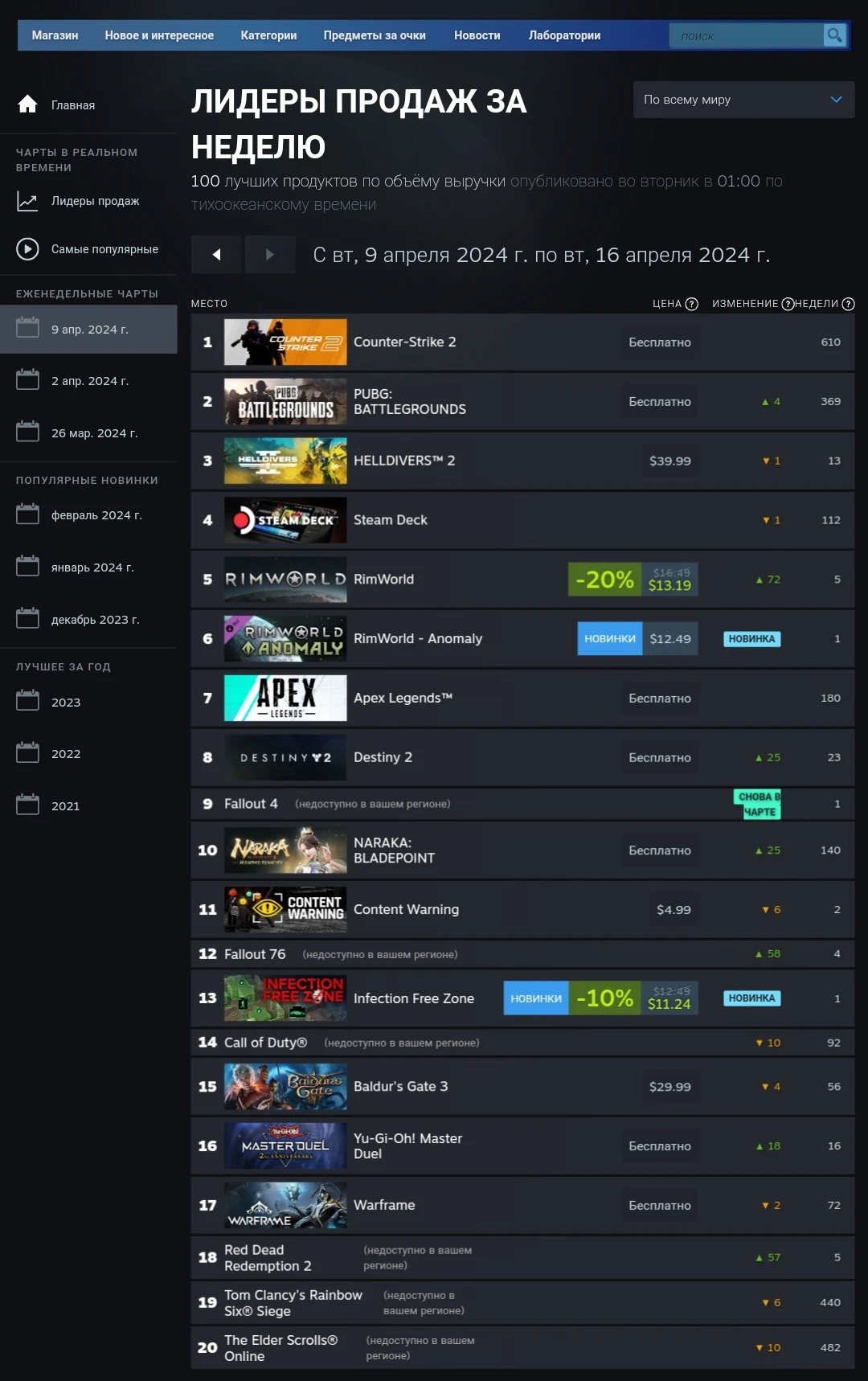This screenshot has height=1381, width=868.
Task: Open the Apex Legends capsule image
Action: click(x=285, y=699)
